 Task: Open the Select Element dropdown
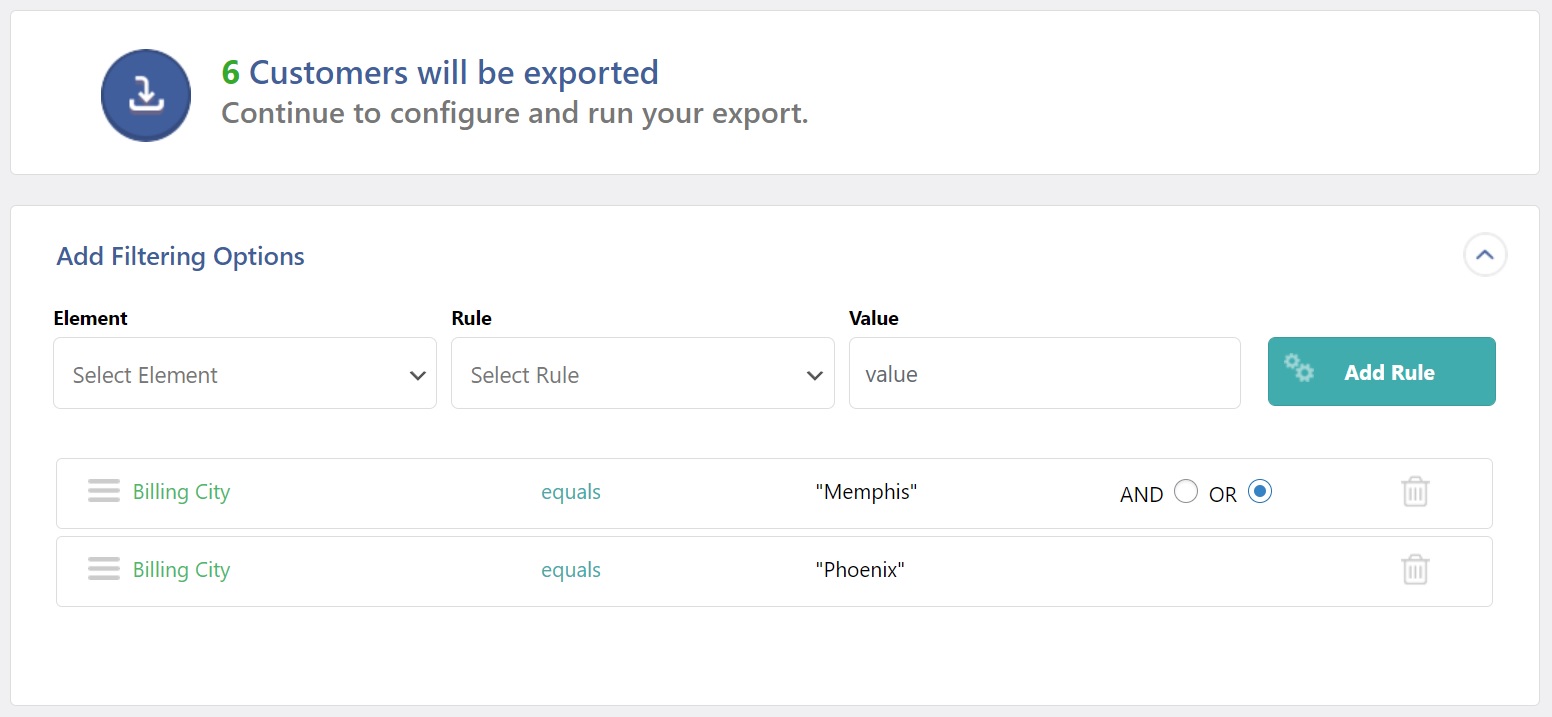(x=245, y=373)
